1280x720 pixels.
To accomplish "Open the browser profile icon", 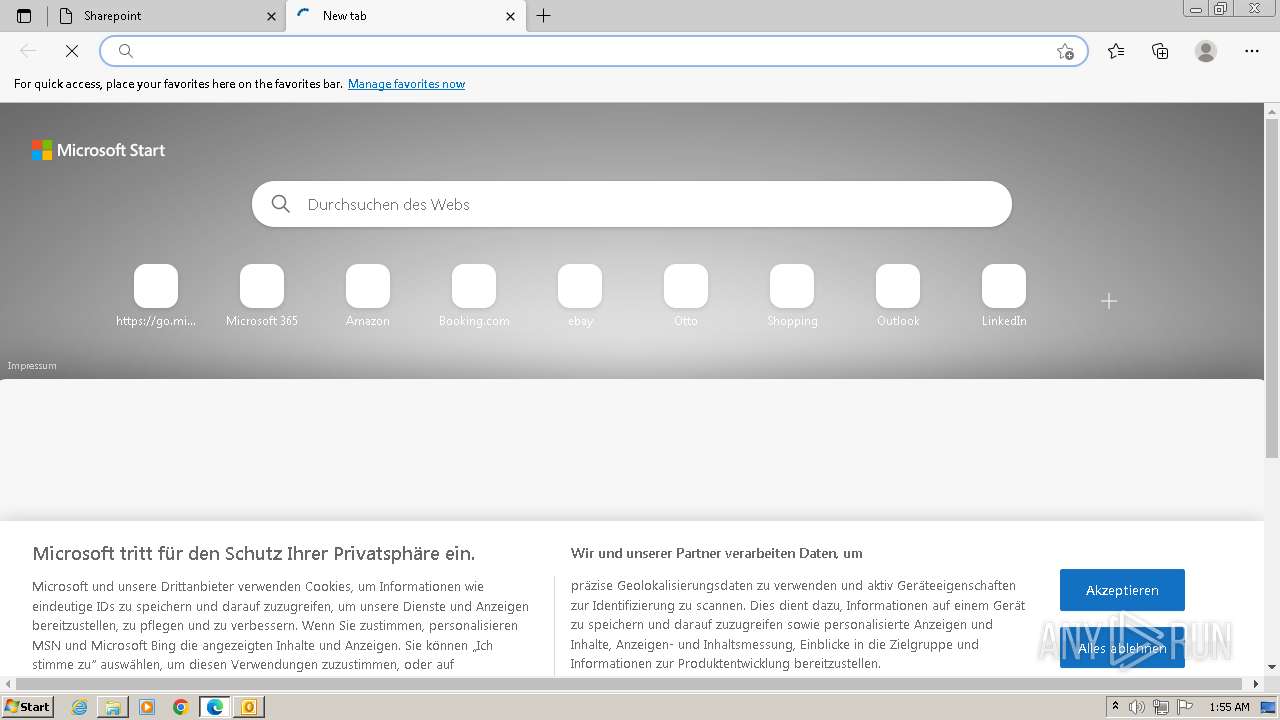I will (1206, 51).
